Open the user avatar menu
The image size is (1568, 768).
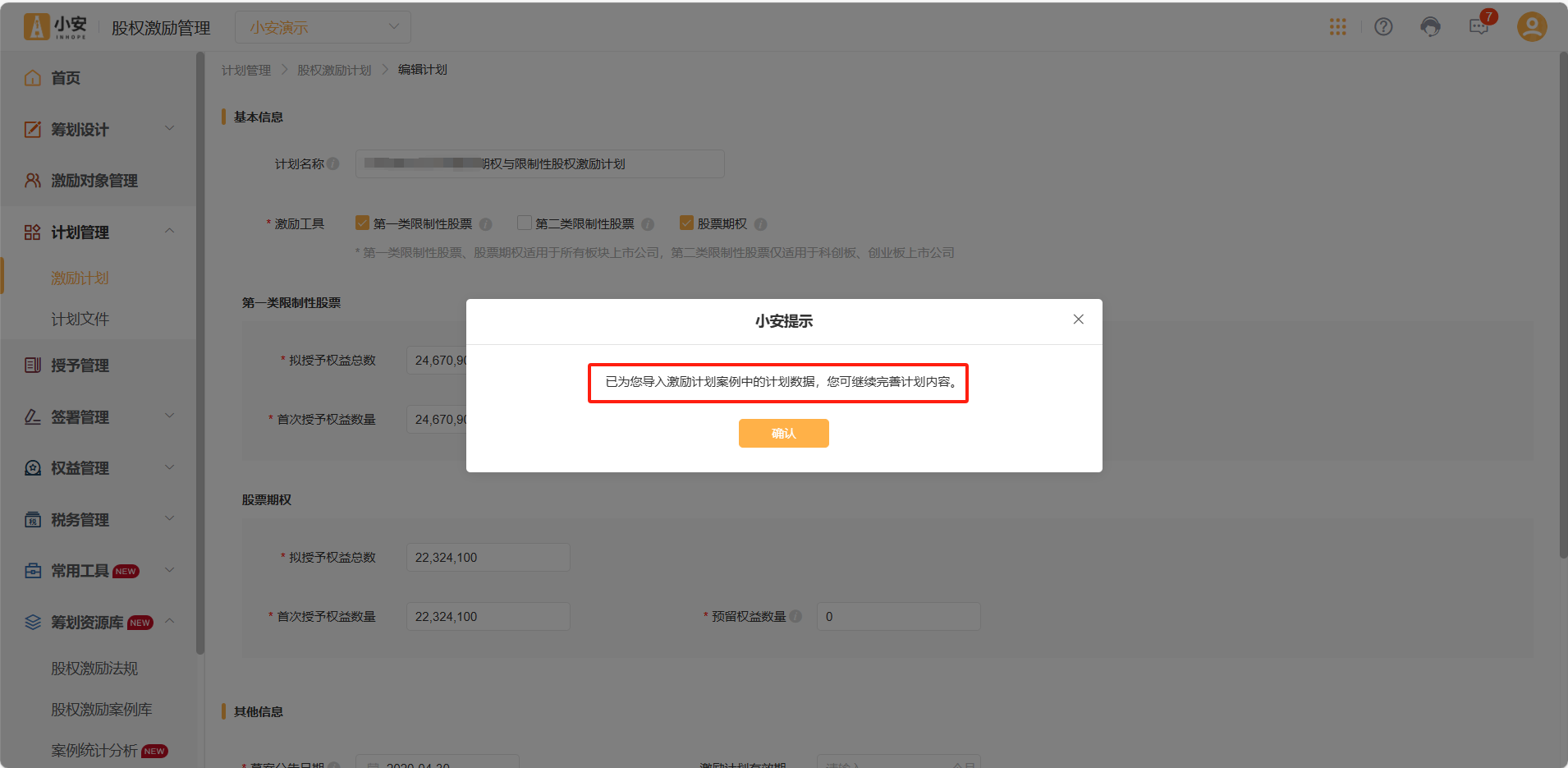(x=1532, y=27)
